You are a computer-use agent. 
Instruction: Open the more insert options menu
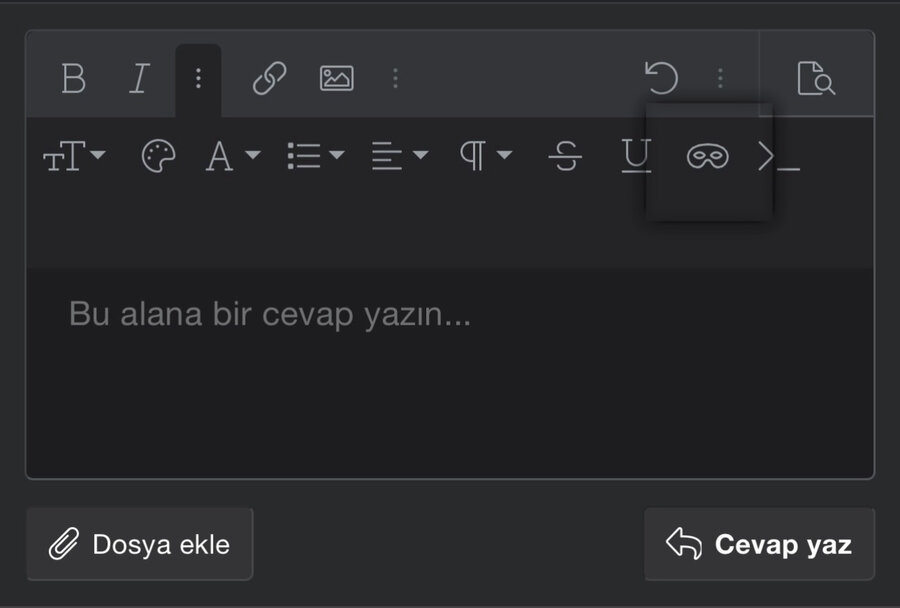395,78
